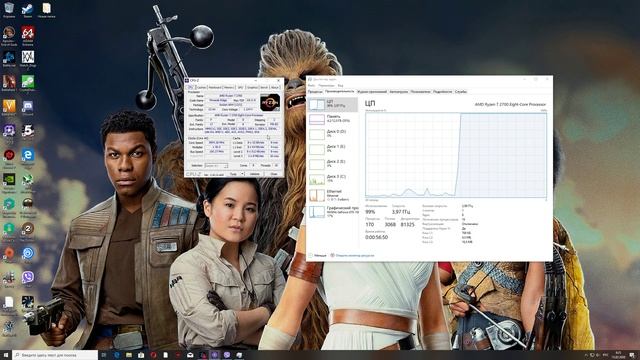Open the Users tab in Task Manager
This screenshot has width=640, height=360.
pyautogui.click(x=420, y=91)
